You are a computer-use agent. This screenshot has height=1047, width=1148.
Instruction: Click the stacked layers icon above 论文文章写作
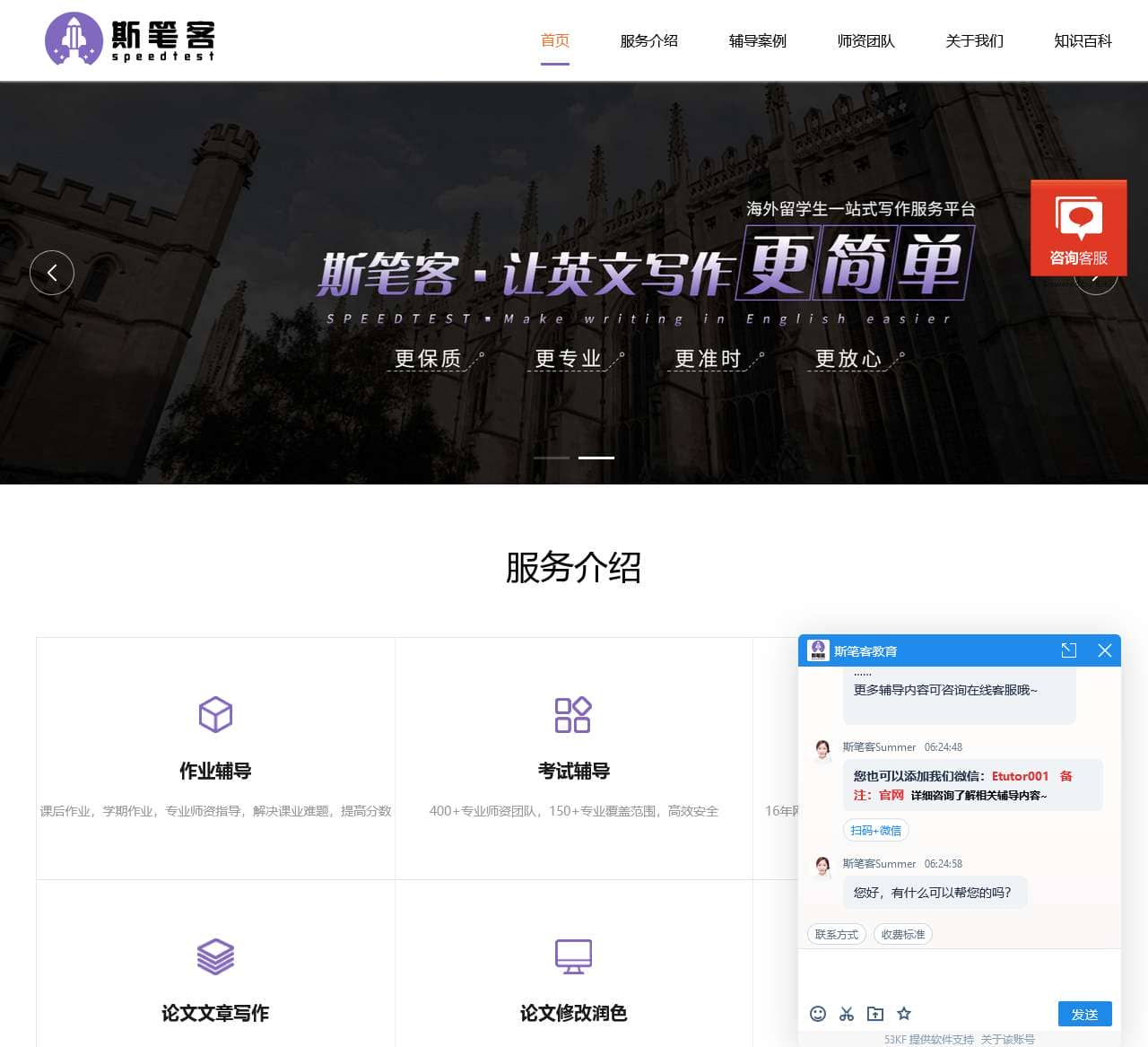[213, 956]
